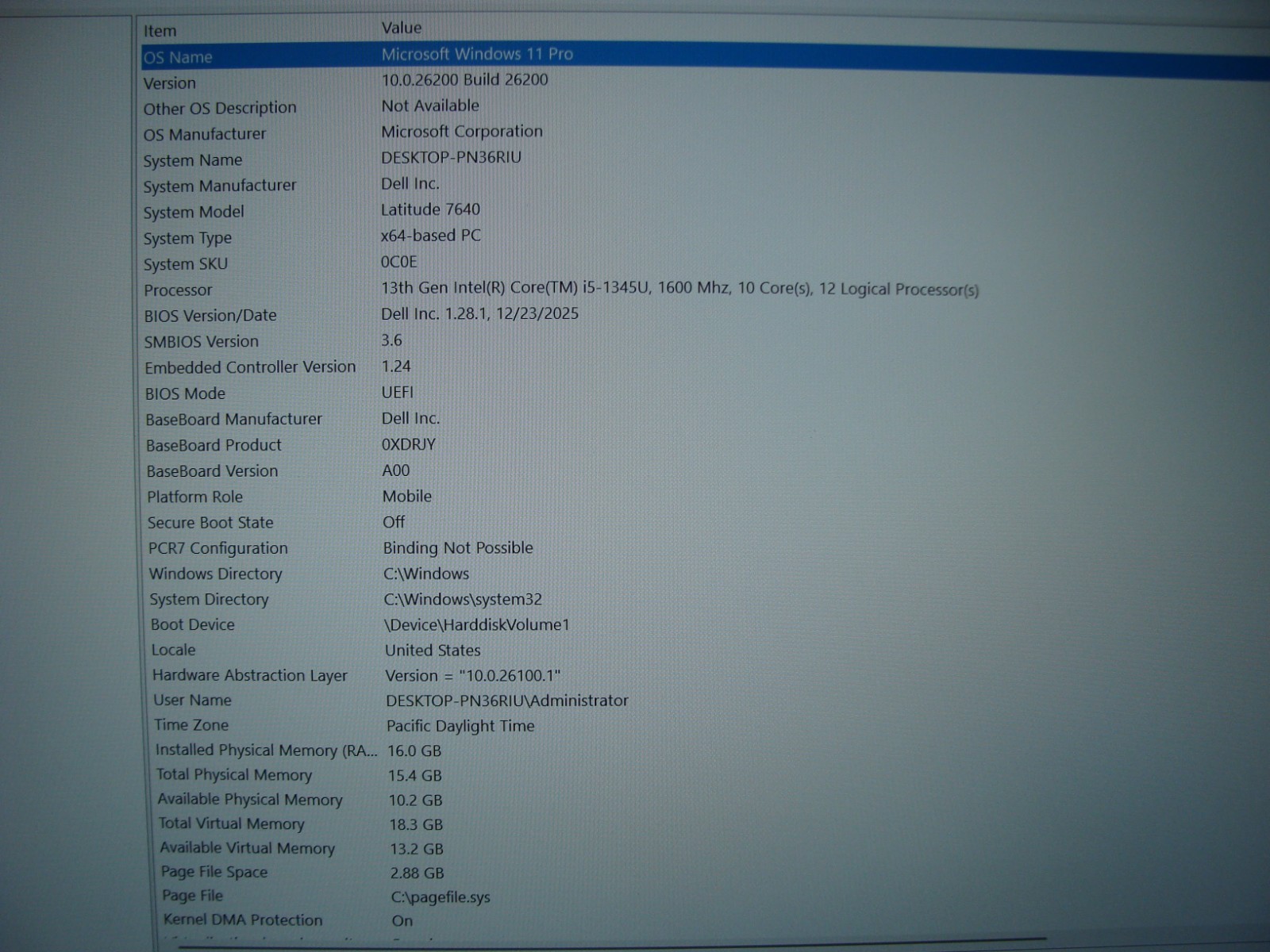Select the Boot Device row label
Viewport: 1270px width, 952px height.
coord(193,625)
